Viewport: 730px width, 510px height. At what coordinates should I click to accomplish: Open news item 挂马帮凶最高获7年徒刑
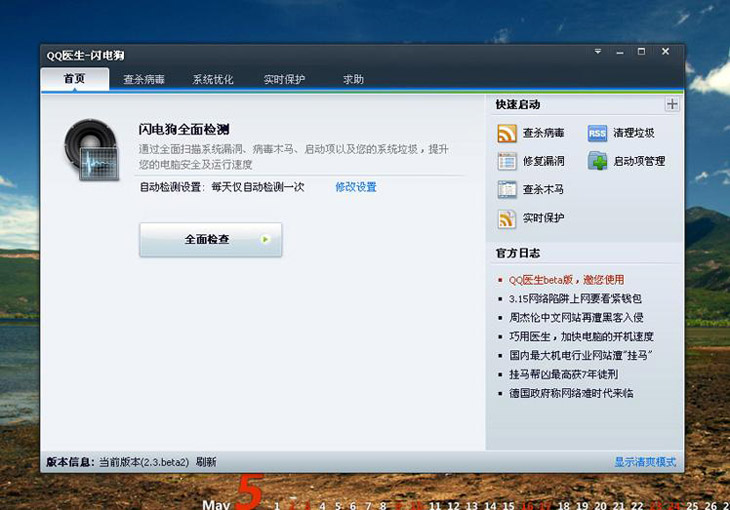pos(563,374)
